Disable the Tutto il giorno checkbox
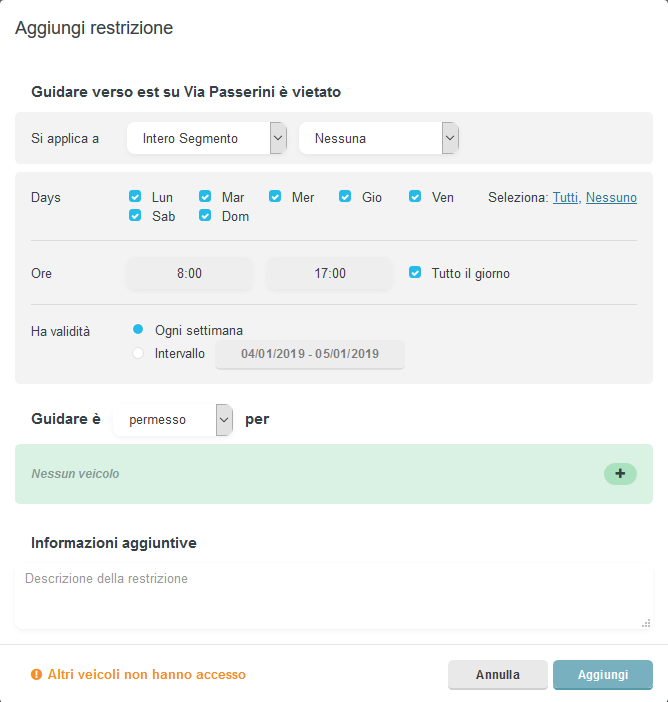This screenshot has height=702, width=668. coord(415,273)
